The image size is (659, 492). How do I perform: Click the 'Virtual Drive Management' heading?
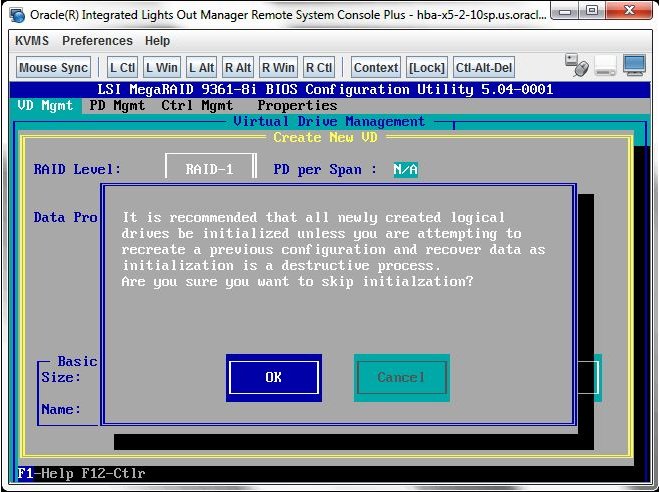coord(329,121)
